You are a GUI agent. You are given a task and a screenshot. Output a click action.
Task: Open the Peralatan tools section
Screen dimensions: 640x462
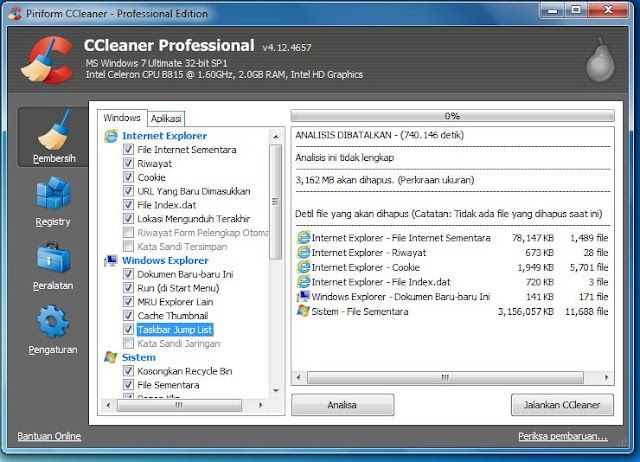[x=53, y=266]
